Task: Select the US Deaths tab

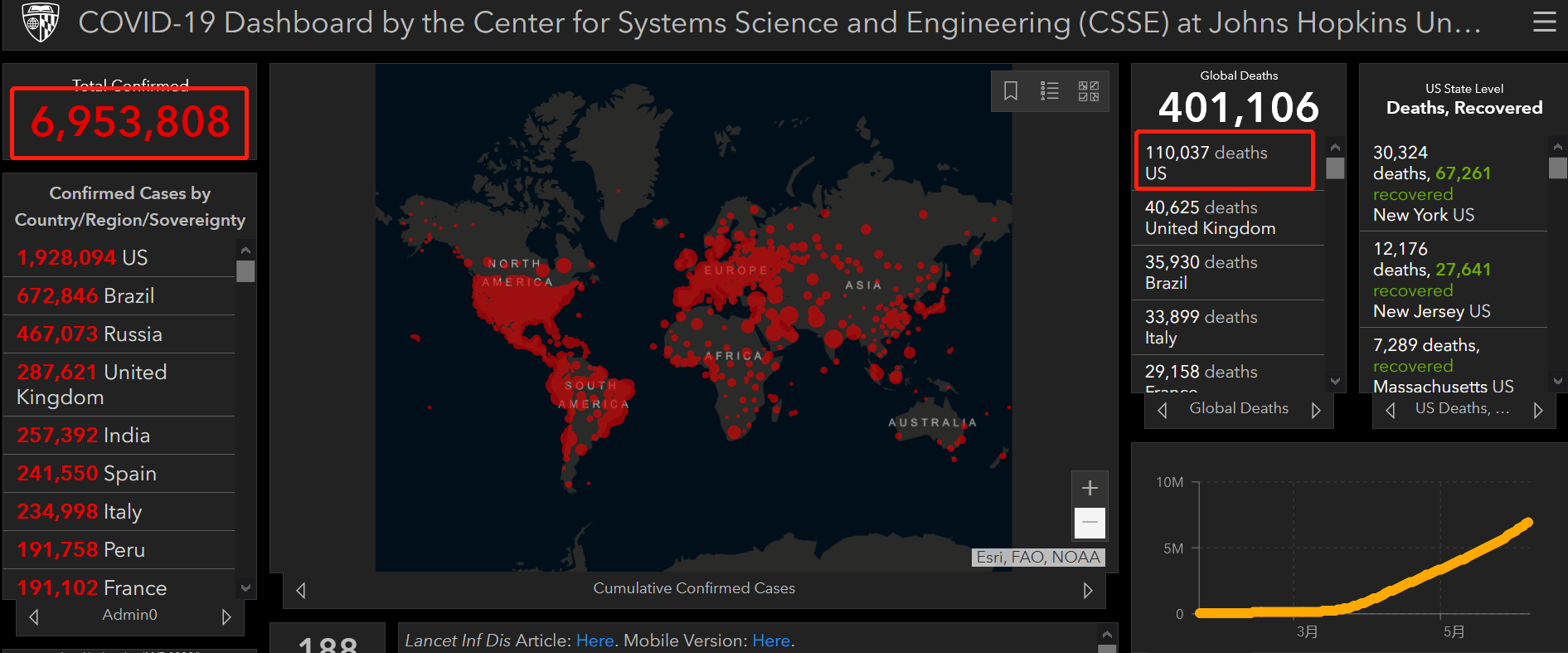Action: [x=1463, y=408]
